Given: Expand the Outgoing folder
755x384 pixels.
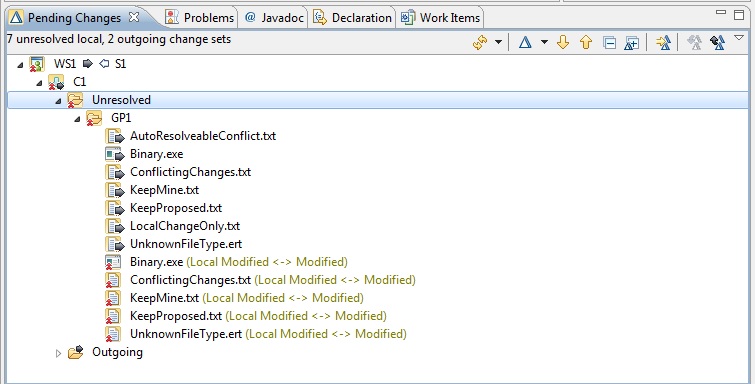Looking at the screenshot, I should [x=58, y=353].
